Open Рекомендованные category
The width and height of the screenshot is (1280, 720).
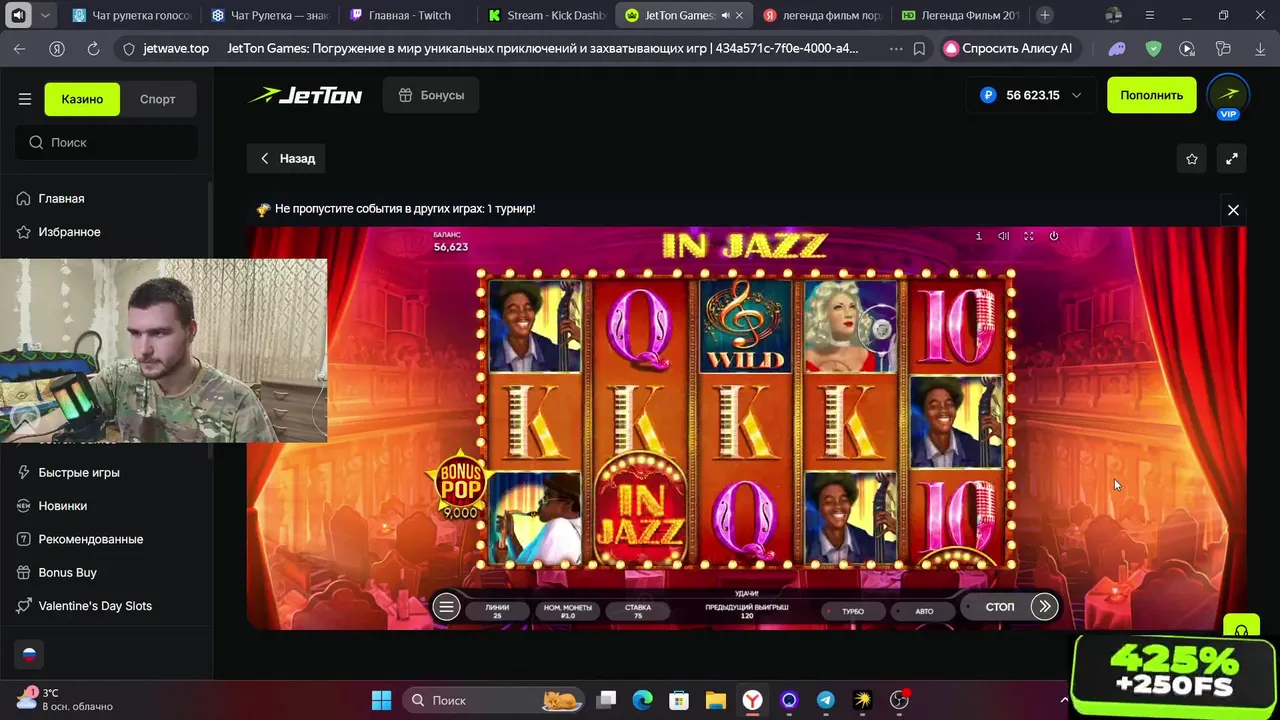pos(90,539)
